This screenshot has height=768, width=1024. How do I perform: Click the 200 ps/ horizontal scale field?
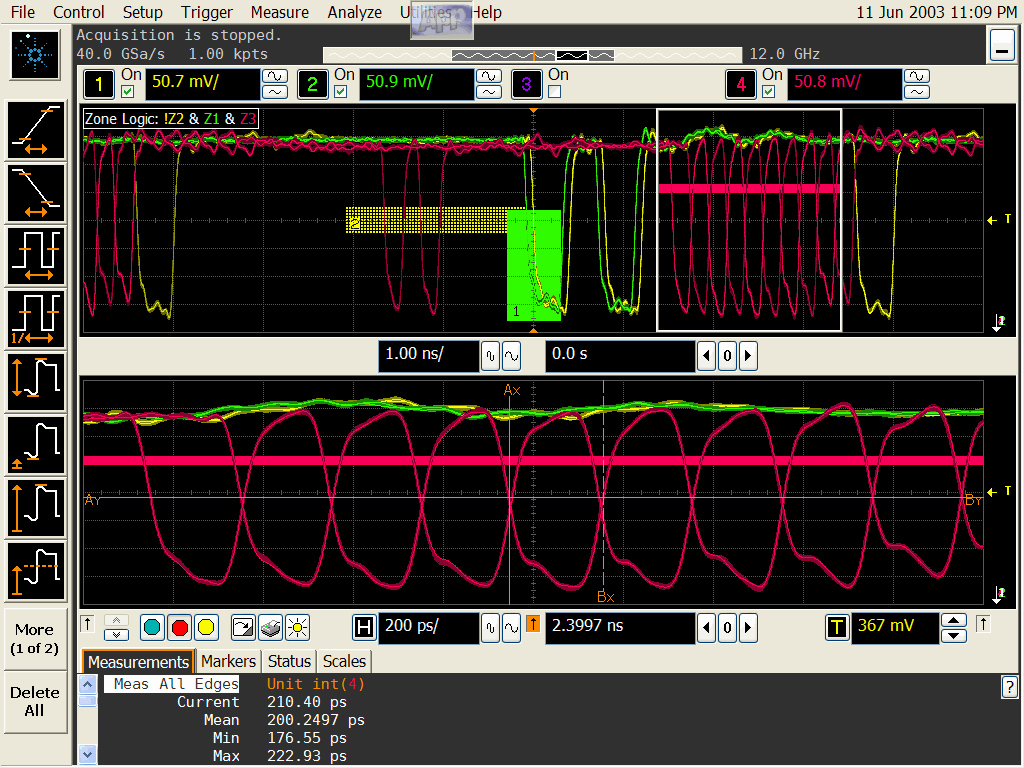point(427,628)
